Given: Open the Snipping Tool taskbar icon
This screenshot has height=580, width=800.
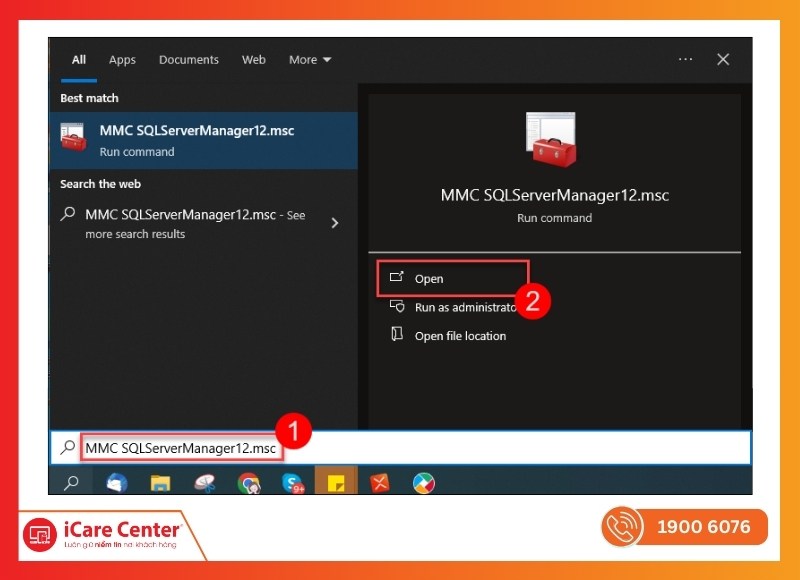Looking at the screenshot, I should tap(205, 483).
